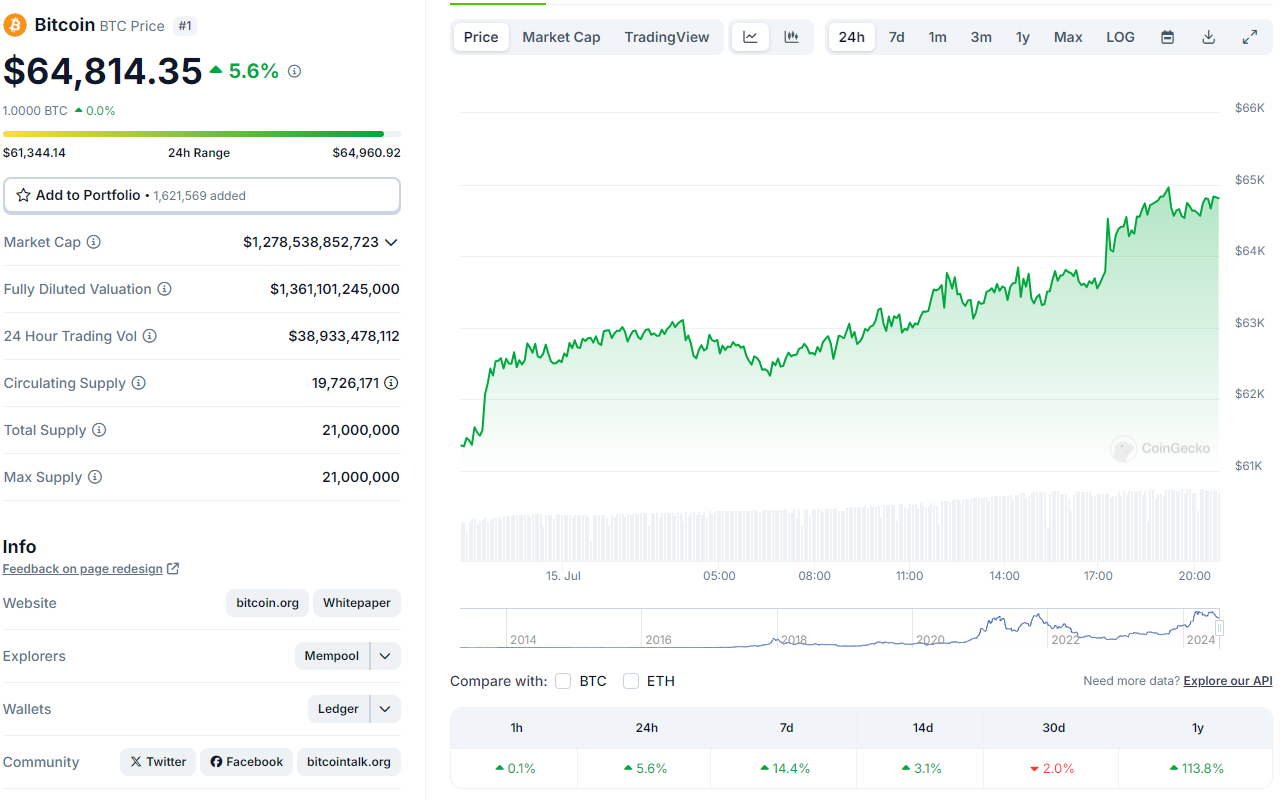
Task: Select the 1y time range
Action: point(1023,37)
